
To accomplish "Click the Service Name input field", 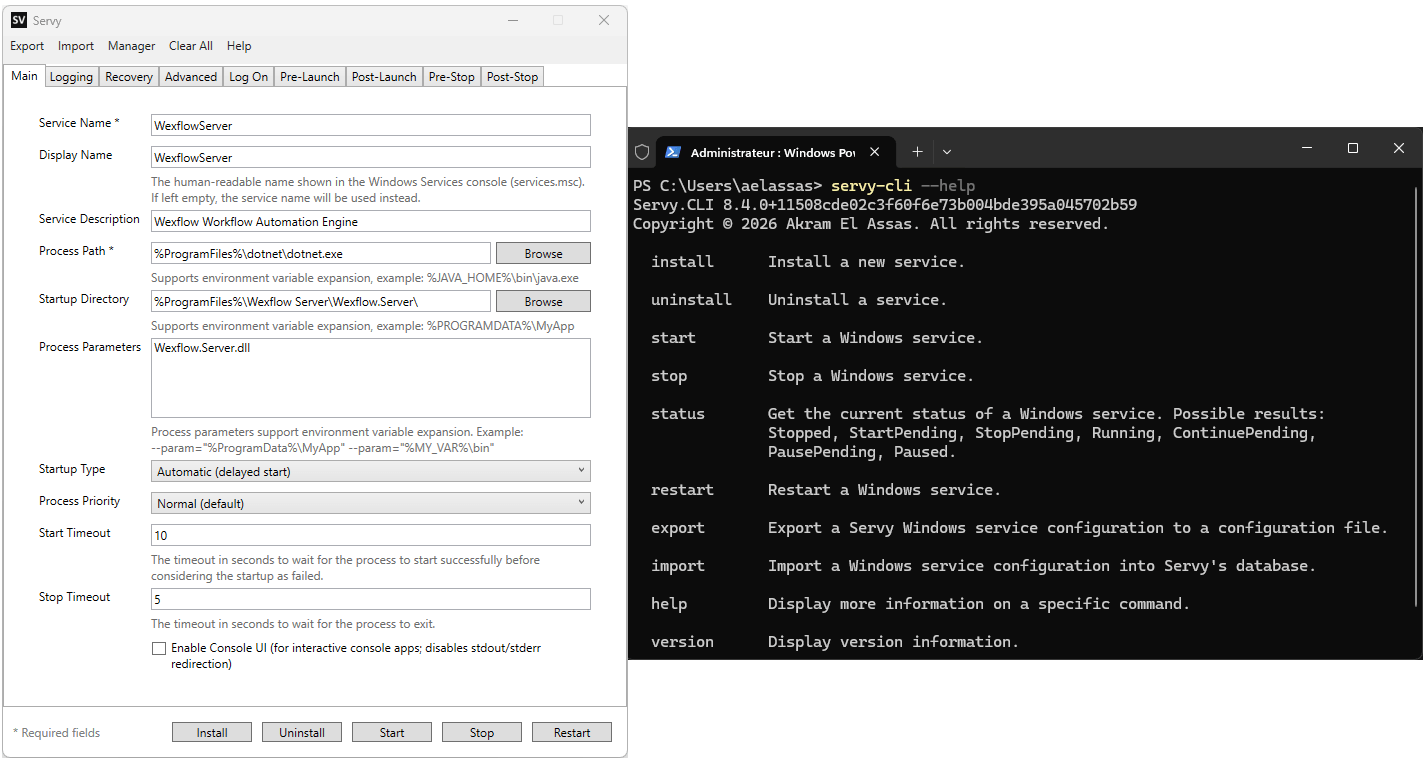I will click(371, 125).
